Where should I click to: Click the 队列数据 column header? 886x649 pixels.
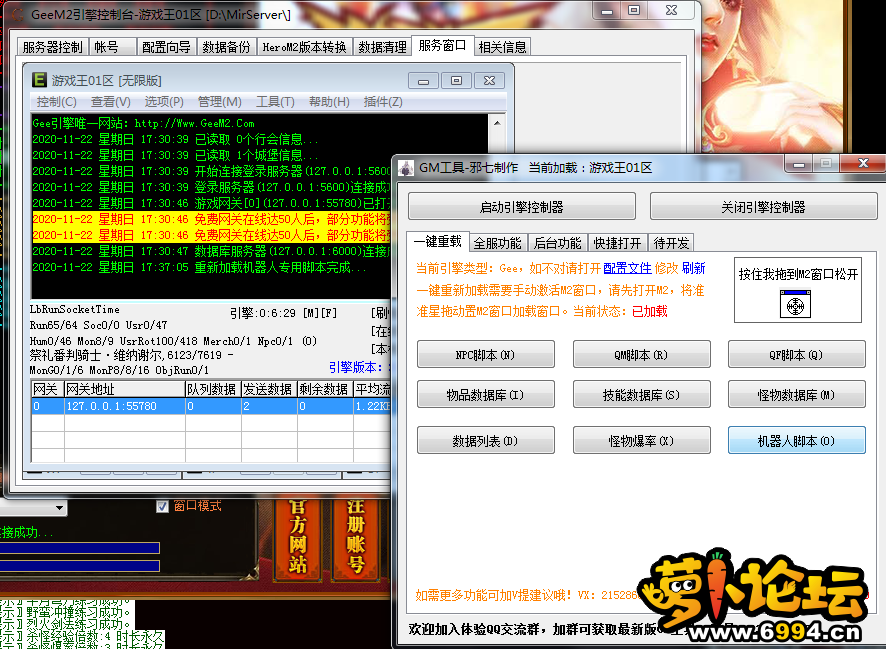click(x=213, y=389)
